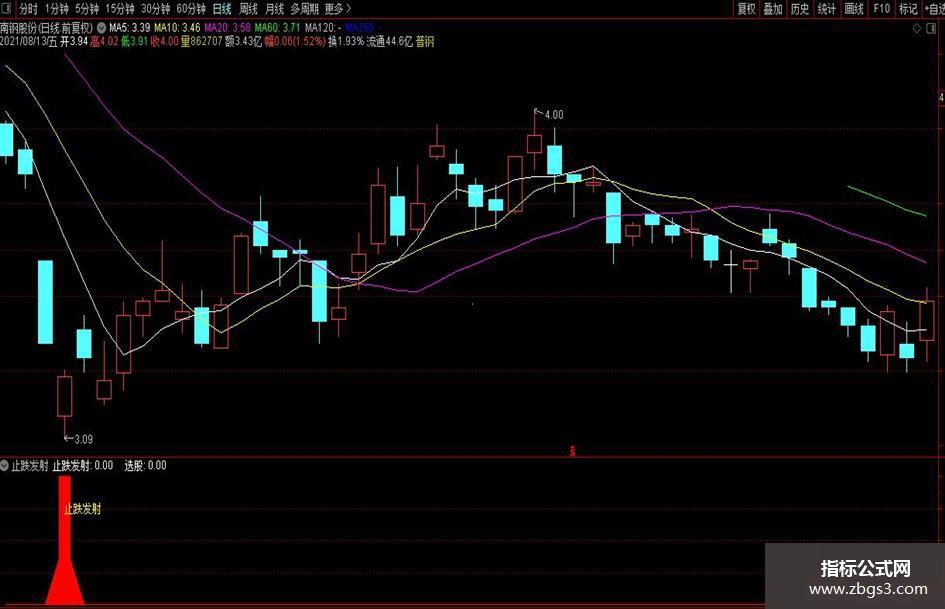945x609 pixels.
Task: Switch to the 周线 weekly chart
Action: click(248, 9)
